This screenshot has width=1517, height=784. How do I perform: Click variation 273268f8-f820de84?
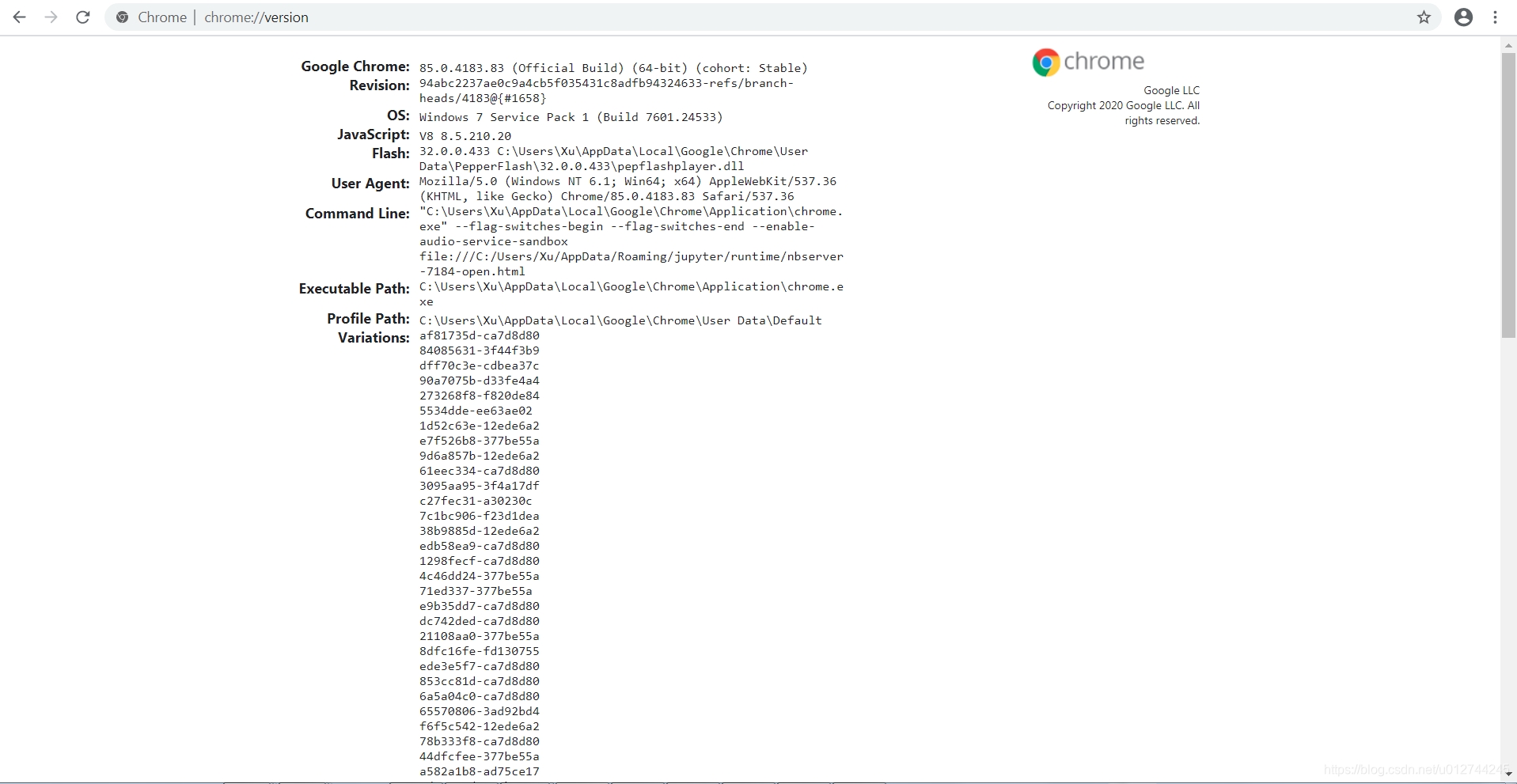pyautogui.click(x=480, y=396)
